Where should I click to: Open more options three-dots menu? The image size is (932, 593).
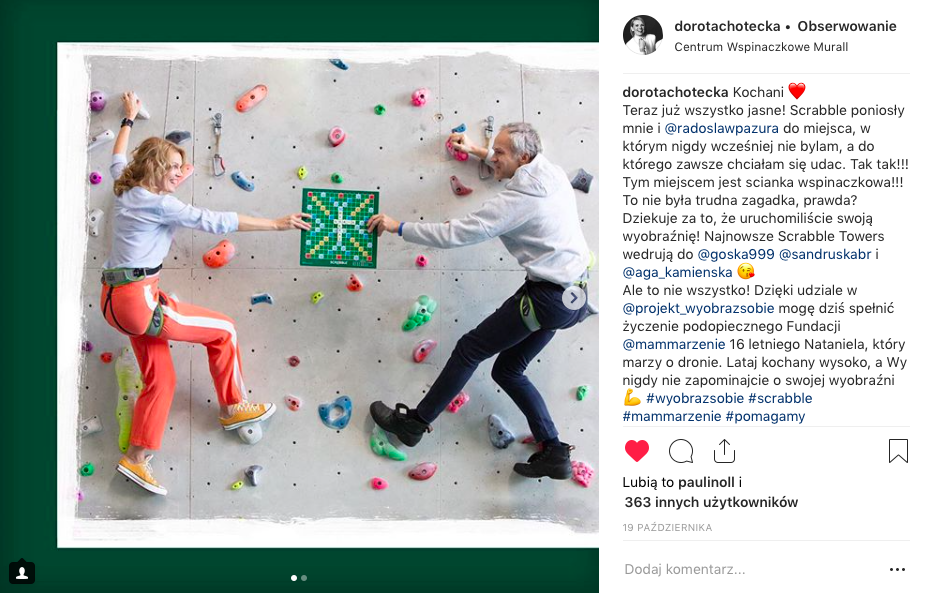(897, 569)
